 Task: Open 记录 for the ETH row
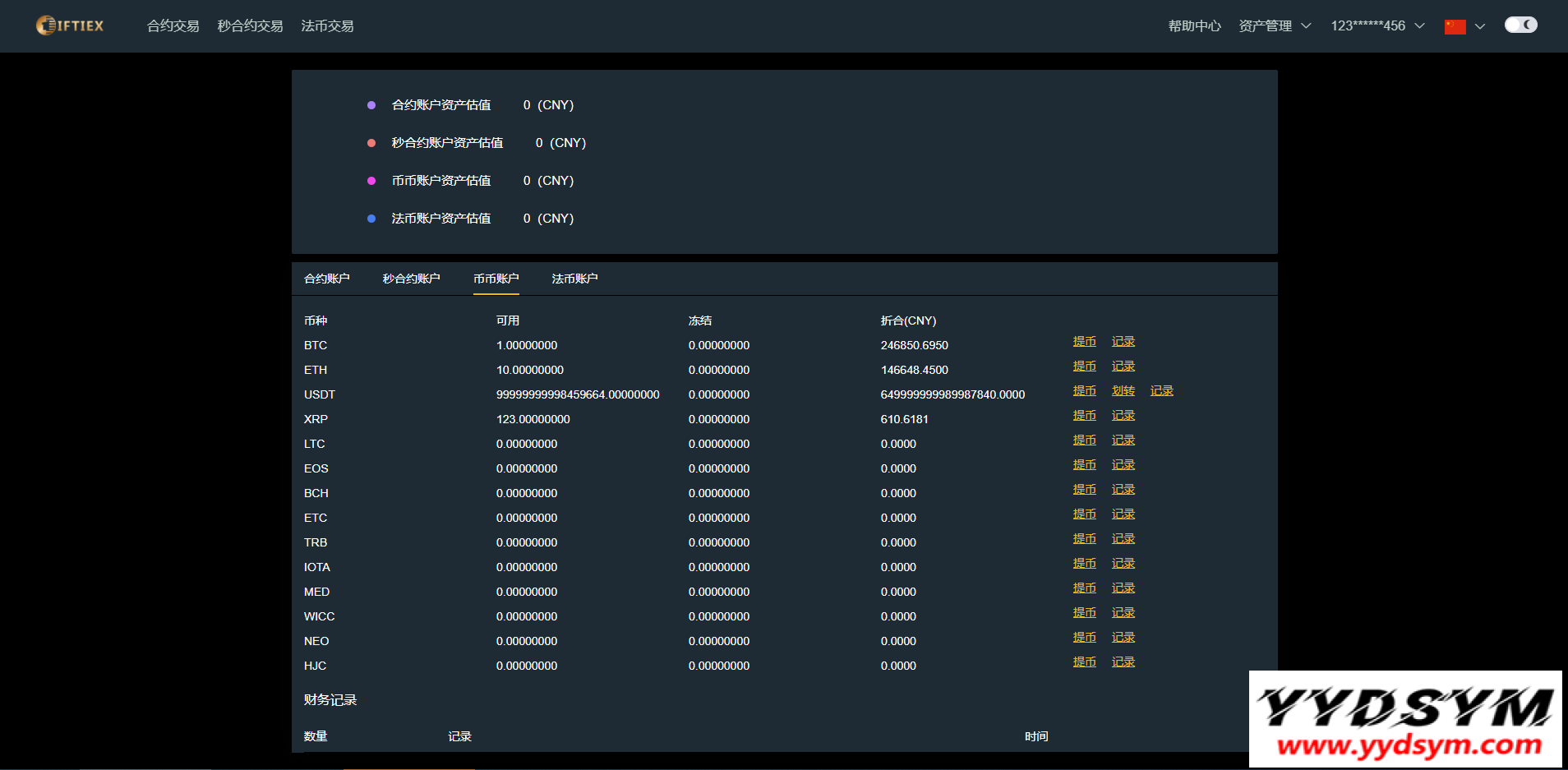click(x=1123, y=367)
